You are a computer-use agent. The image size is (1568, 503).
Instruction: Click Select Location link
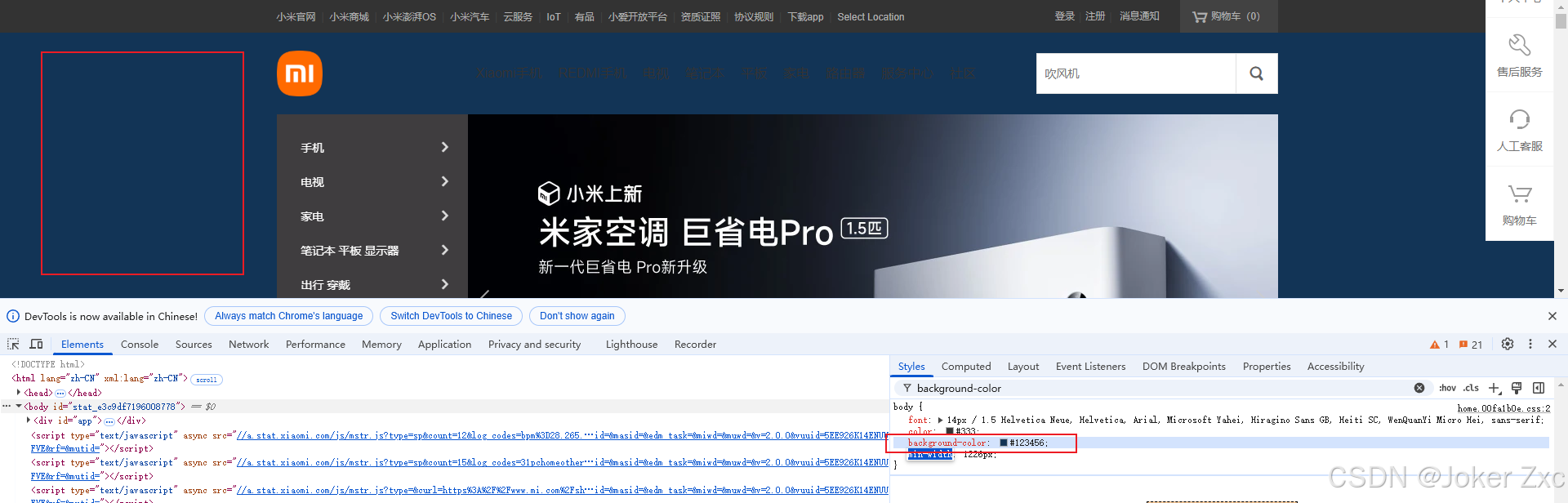(x=871, y=17)
